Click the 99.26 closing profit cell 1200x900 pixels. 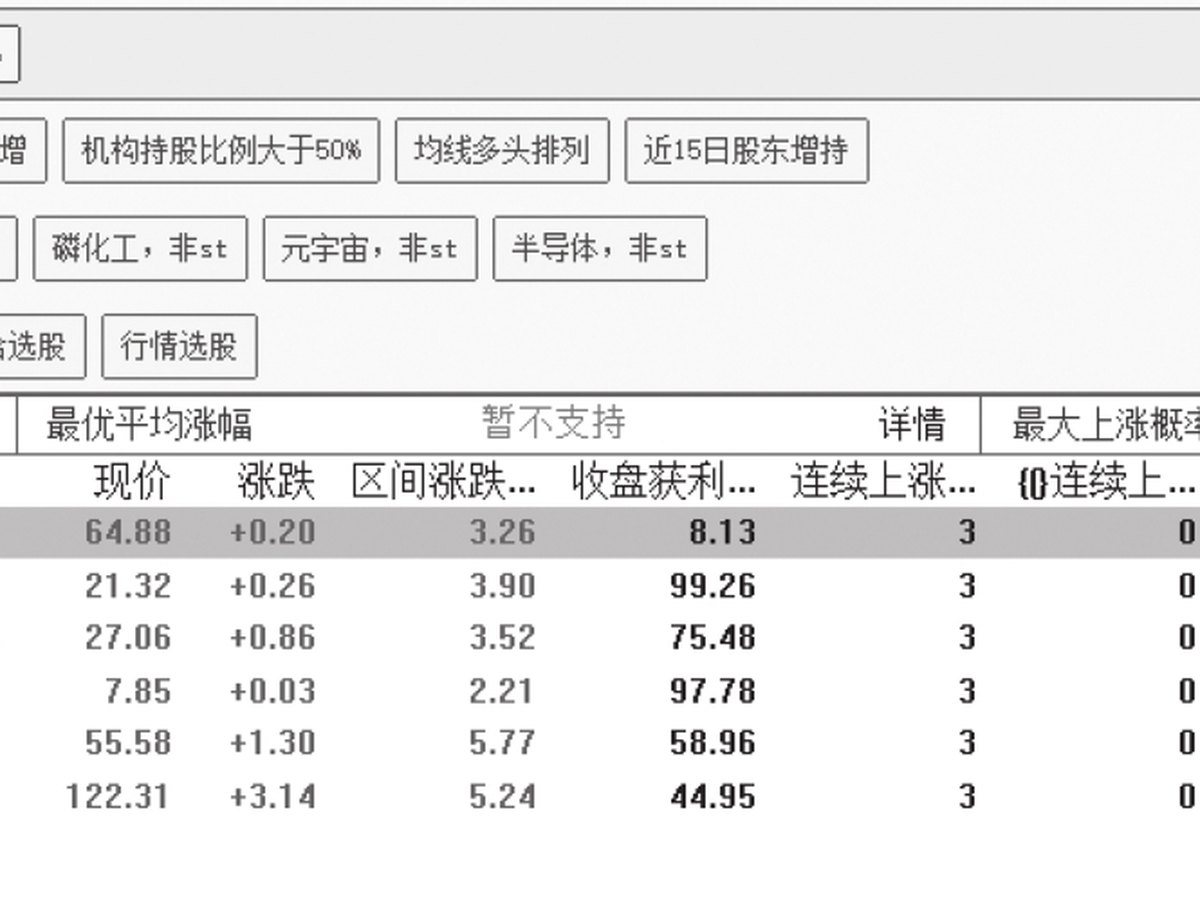coord(712,585)
